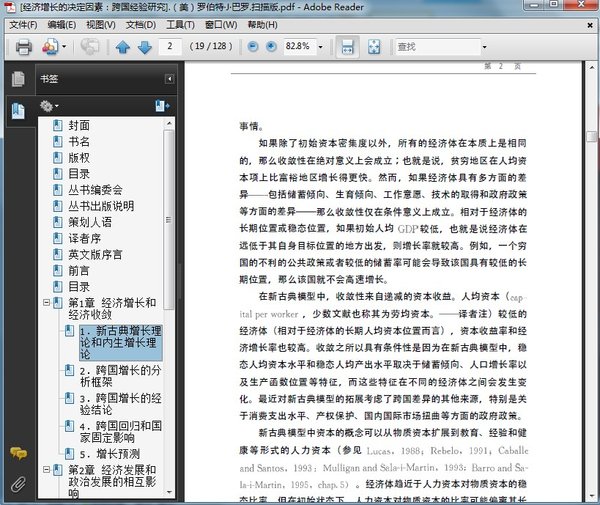The width and height of the screenshot is (600, 505).
Task: Click the zoom in plus button
Action: pyautogui.click(x=270, y=47)
